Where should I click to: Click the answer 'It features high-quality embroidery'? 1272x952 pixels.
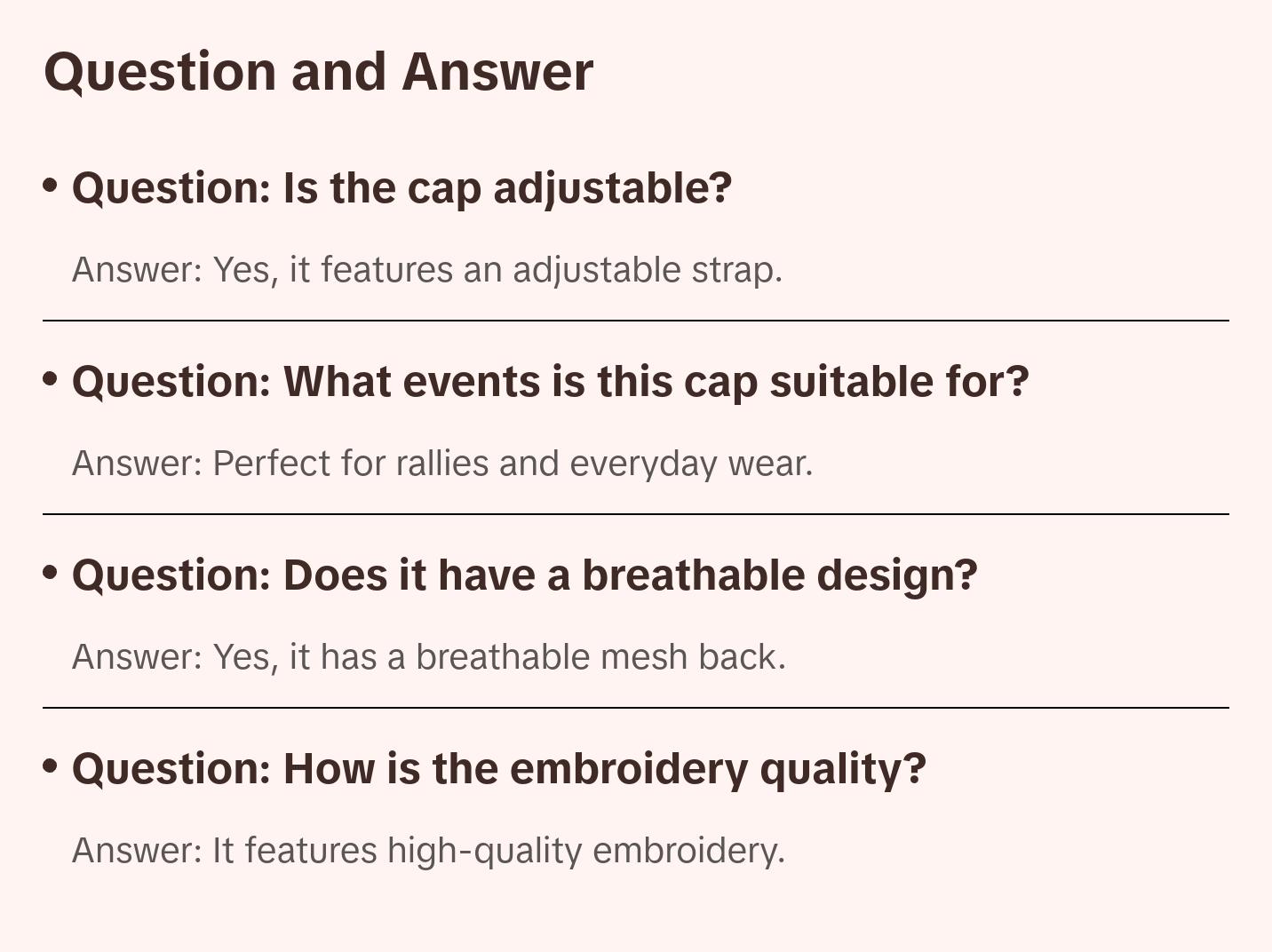(x=428, y=851)
